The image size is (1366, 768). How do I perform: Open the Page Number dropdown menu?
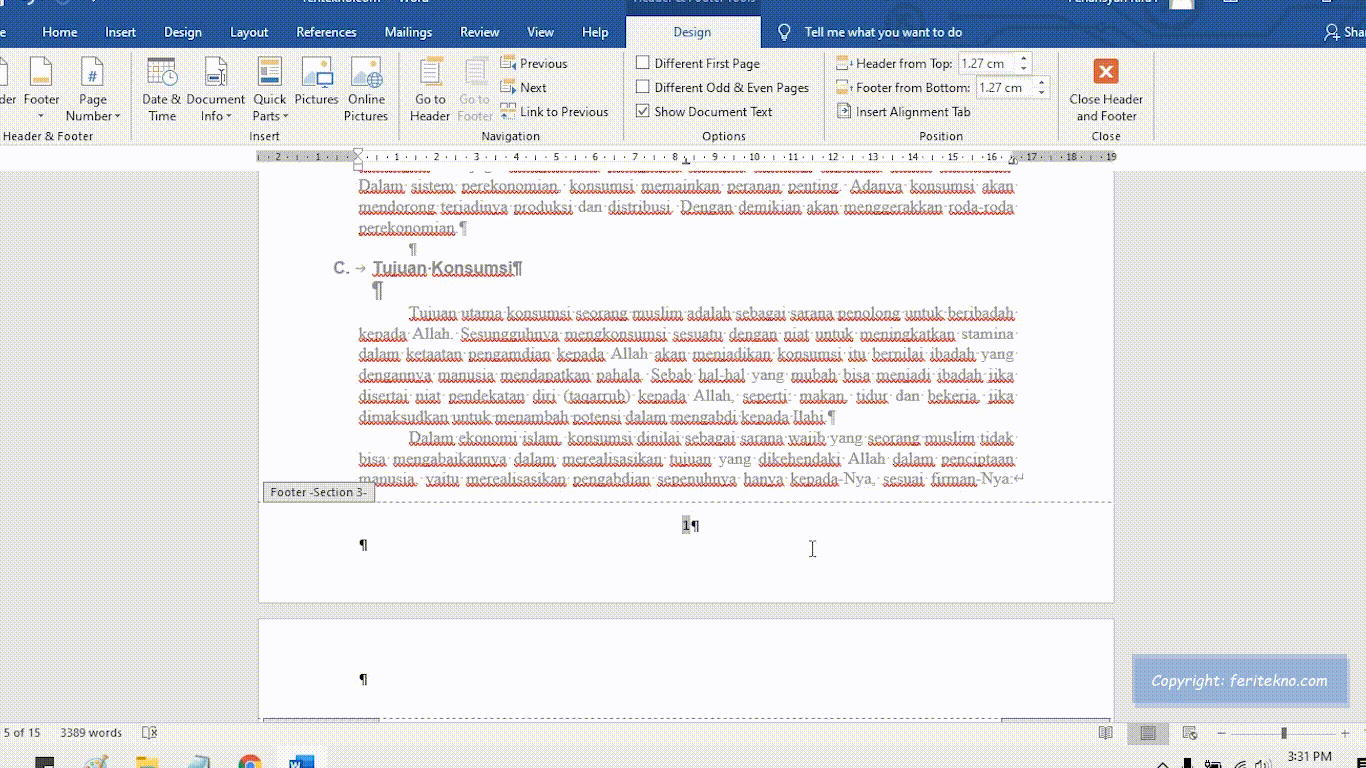pos(92,90)
